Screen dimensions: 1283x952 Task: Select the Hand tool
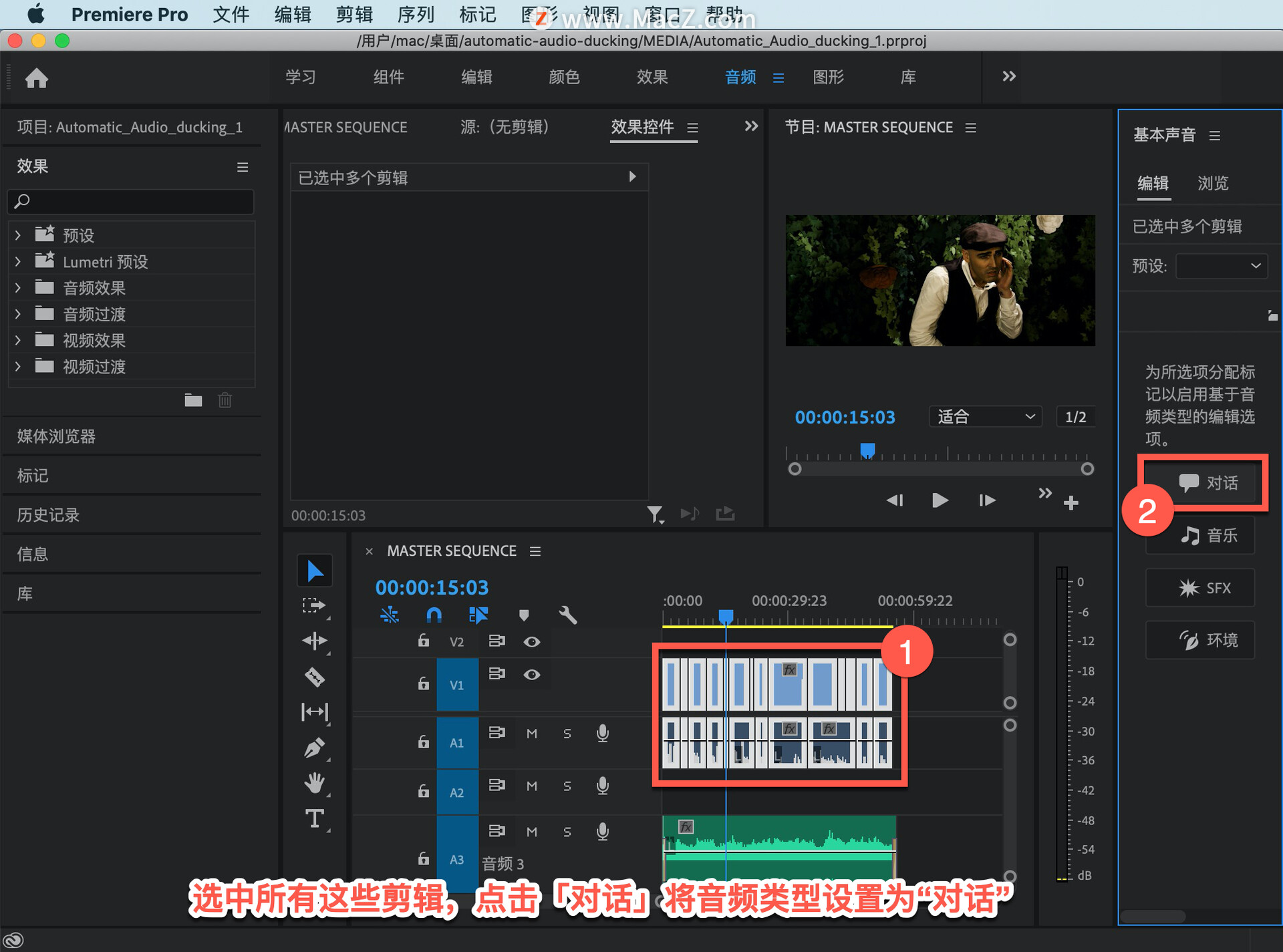click(x=314, y=783)
